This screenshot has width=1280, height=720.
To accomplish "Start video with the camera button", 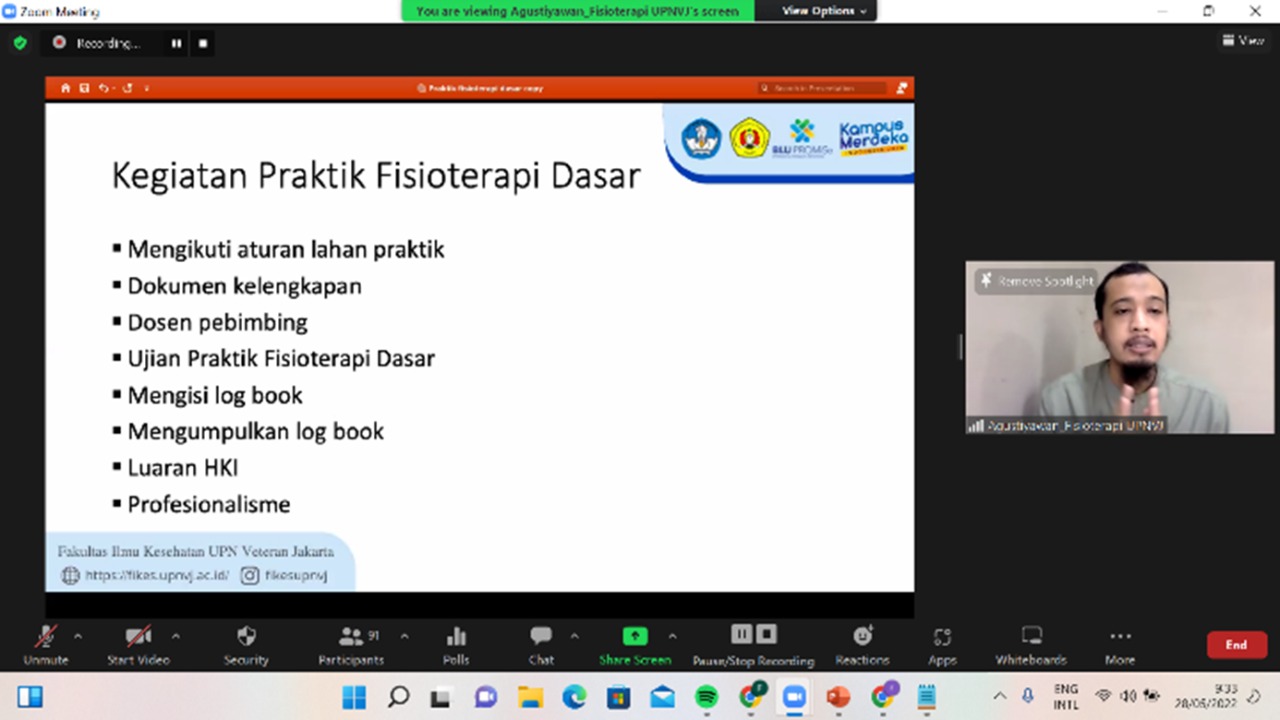I will [138, 637].
